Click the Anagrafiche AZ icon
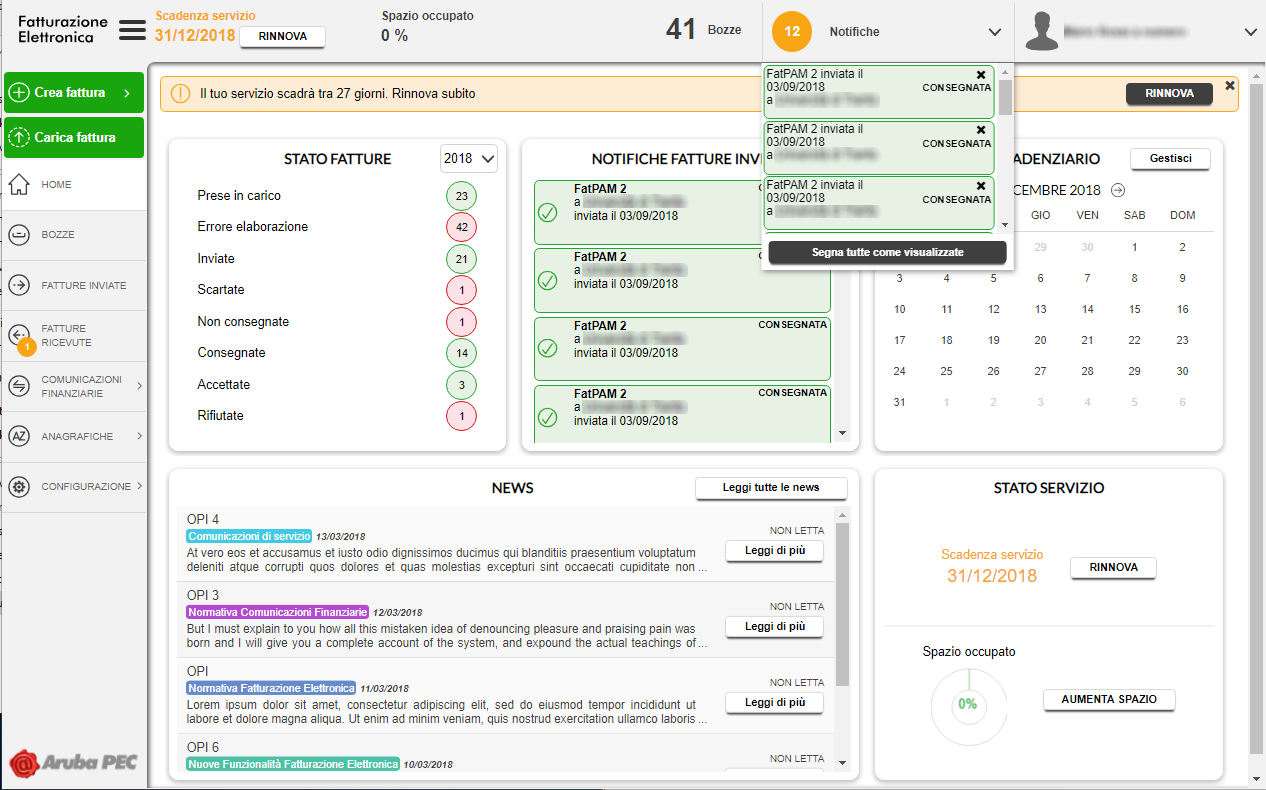 pos(19,436)
